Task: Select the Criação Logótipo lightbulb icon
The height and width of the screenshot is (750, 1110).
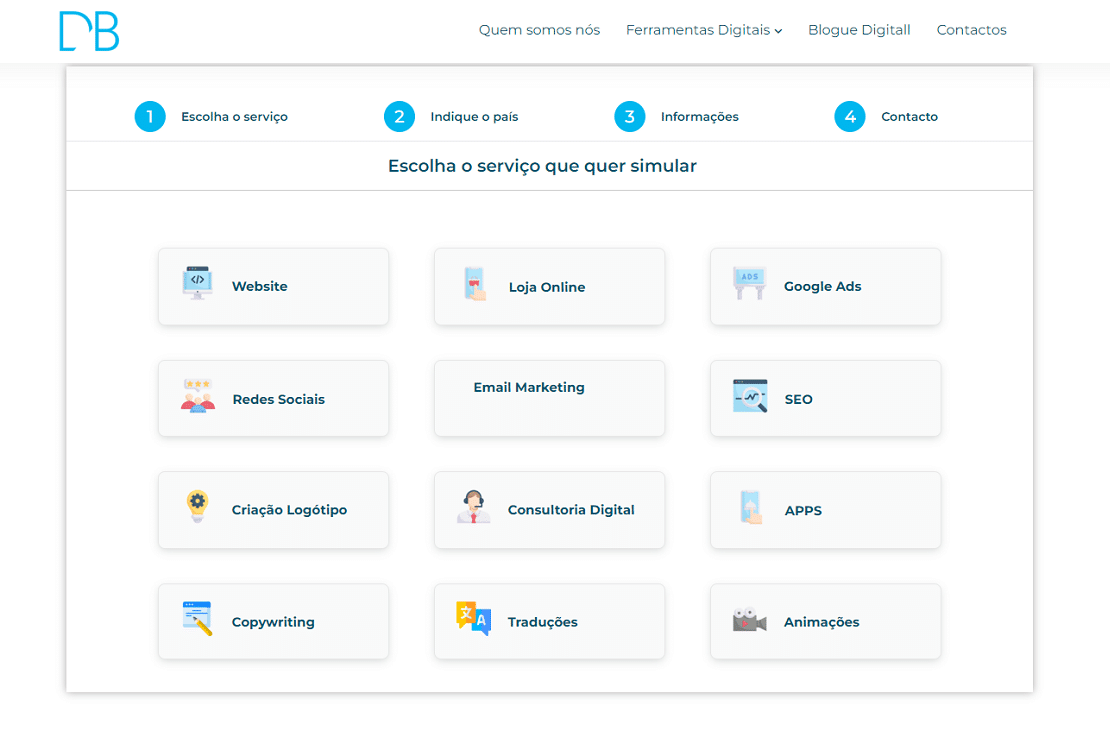Action: coord(197,507)
